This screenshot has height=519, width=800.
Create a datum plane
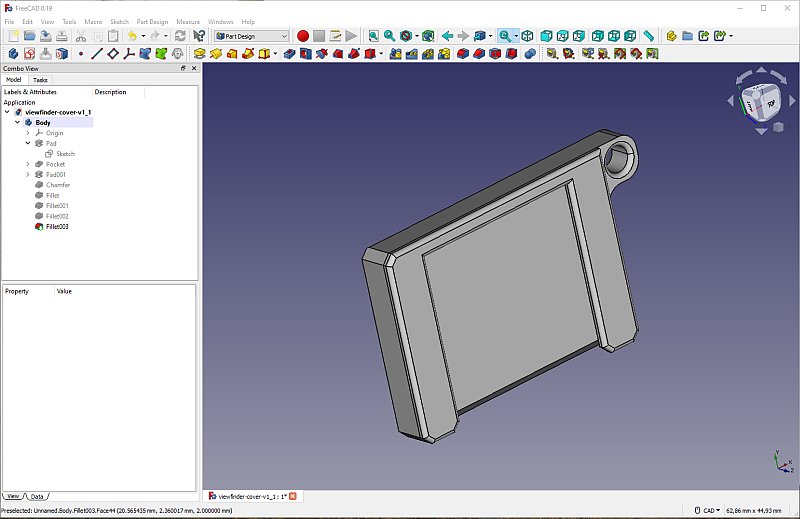point(113,54)
